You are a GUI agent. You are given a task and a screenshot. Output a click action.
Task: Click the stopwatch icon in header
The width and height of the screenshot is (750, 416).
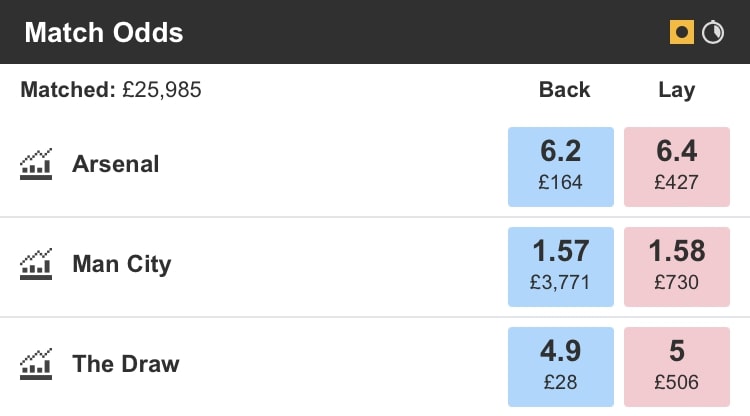point(713,32)
